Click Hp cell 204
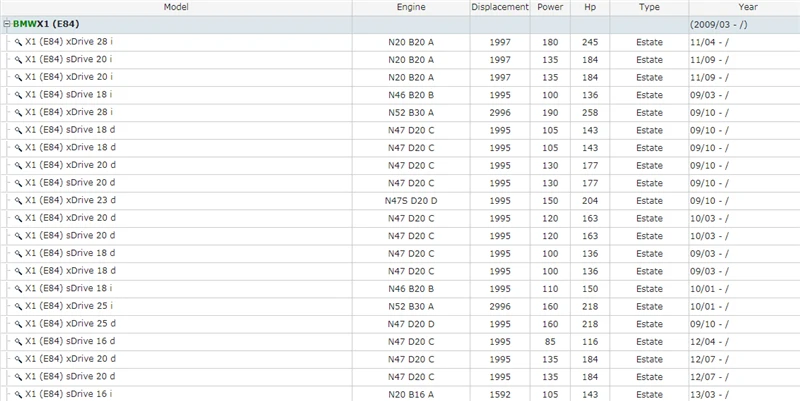The height and width of the screenshot is (401, 800). pyautogui.click(x=590, y=201)
